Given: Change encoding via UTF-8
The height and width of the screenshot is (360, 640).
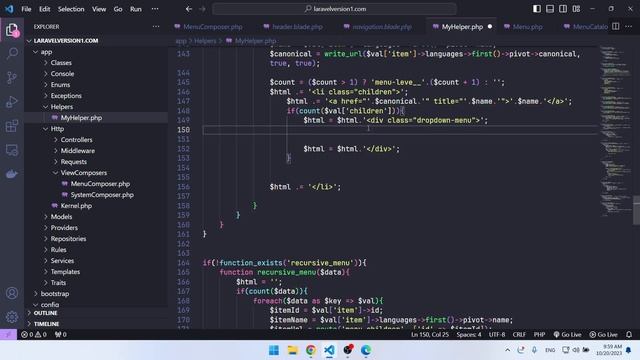Looking at the screenshot, I should point(497,335).
